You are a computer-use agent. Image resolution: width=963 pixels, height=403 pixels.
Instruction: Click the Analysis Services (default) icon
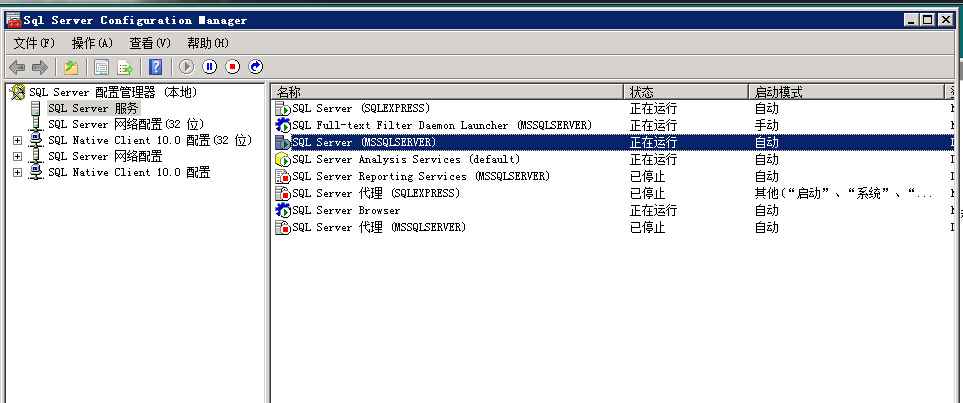[283, 160]
